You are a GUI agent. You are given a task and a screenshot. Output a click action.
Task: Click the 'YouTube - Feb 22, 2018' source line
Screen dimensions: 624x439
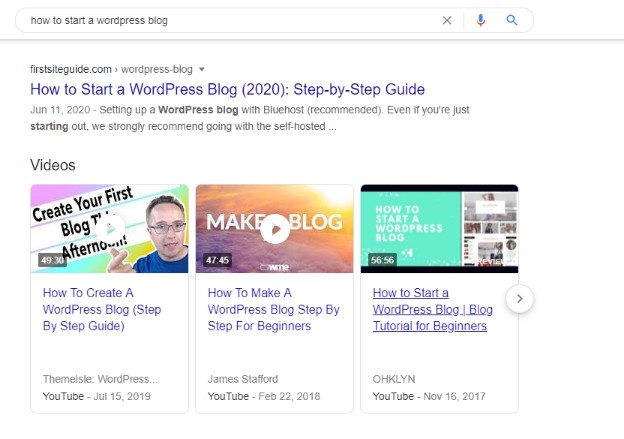tap(264, 396)
